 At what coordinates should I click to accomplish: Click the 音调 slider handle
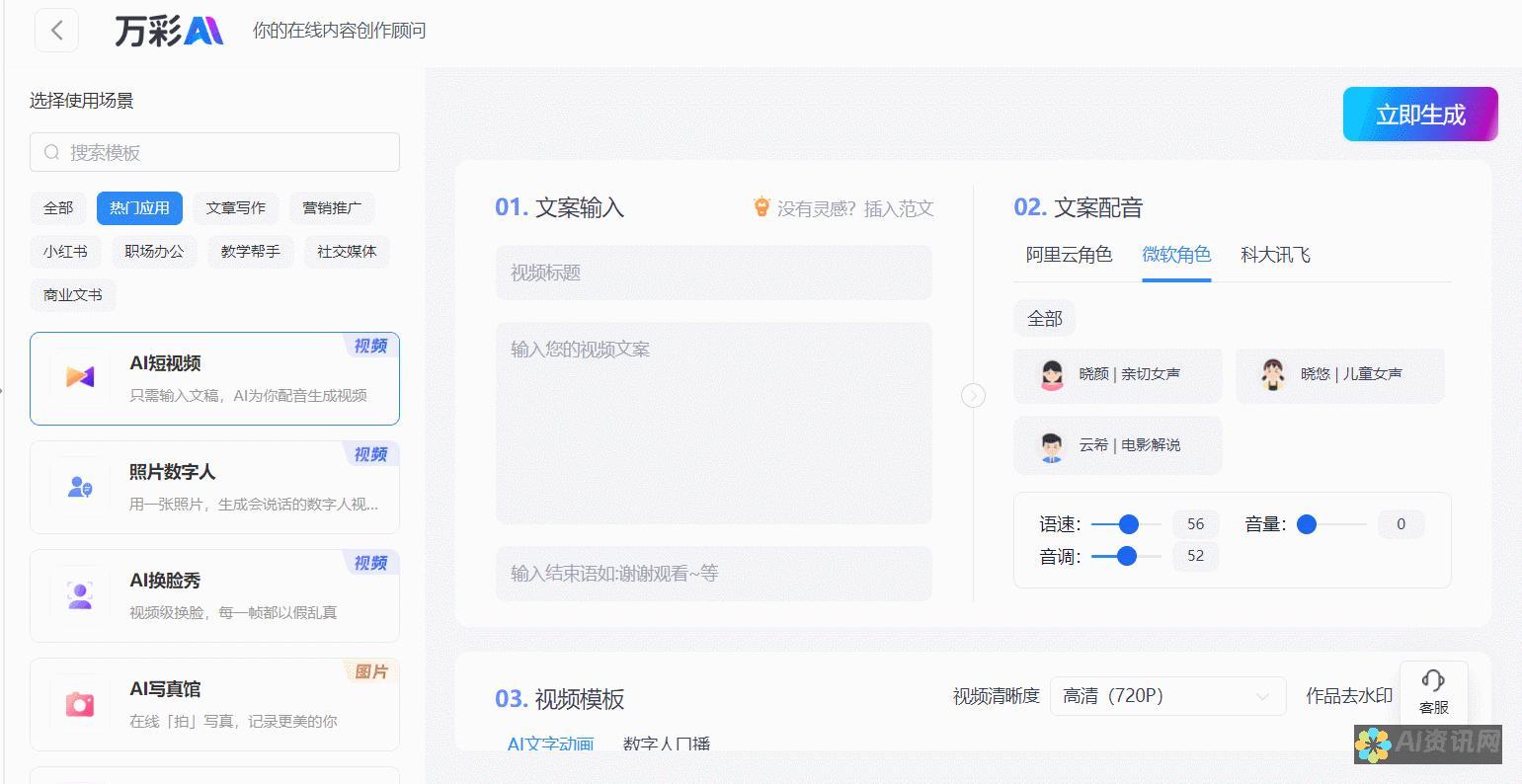click(1126, 556)
